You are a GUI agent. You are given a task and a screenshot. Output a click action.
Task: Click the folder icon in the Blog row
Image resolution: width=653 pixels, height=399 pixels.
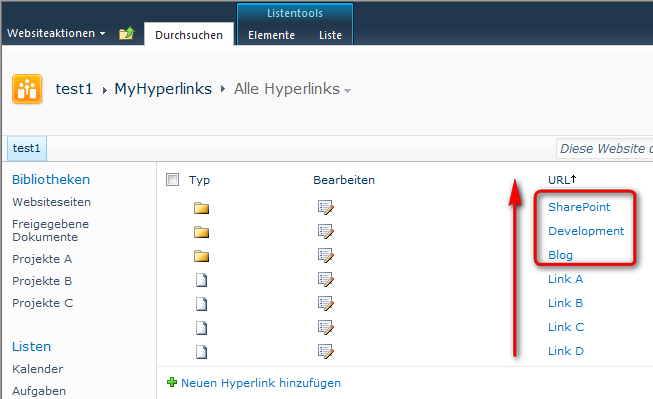tap(202, 256)
